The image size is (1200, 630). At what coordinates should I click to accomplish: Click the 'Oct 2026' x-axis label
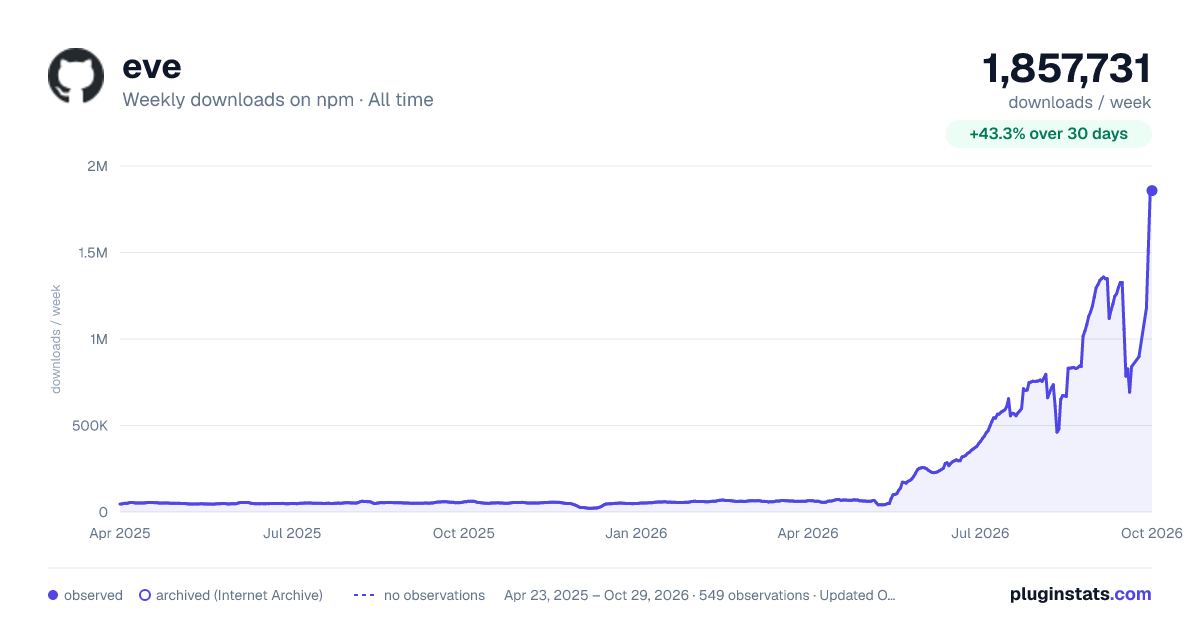(x=1151, y=533)
